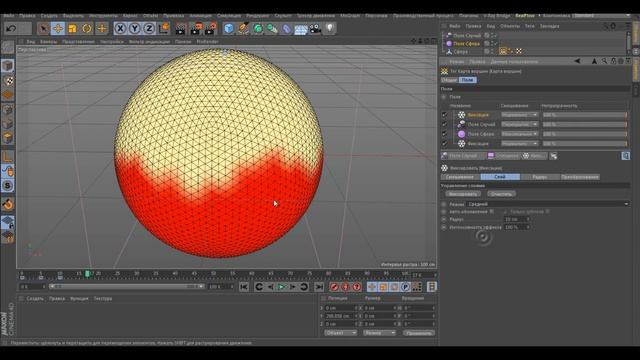Open the spline pen tool icon
The width and height of the screenshot is (640, 360).
(244, 29)
